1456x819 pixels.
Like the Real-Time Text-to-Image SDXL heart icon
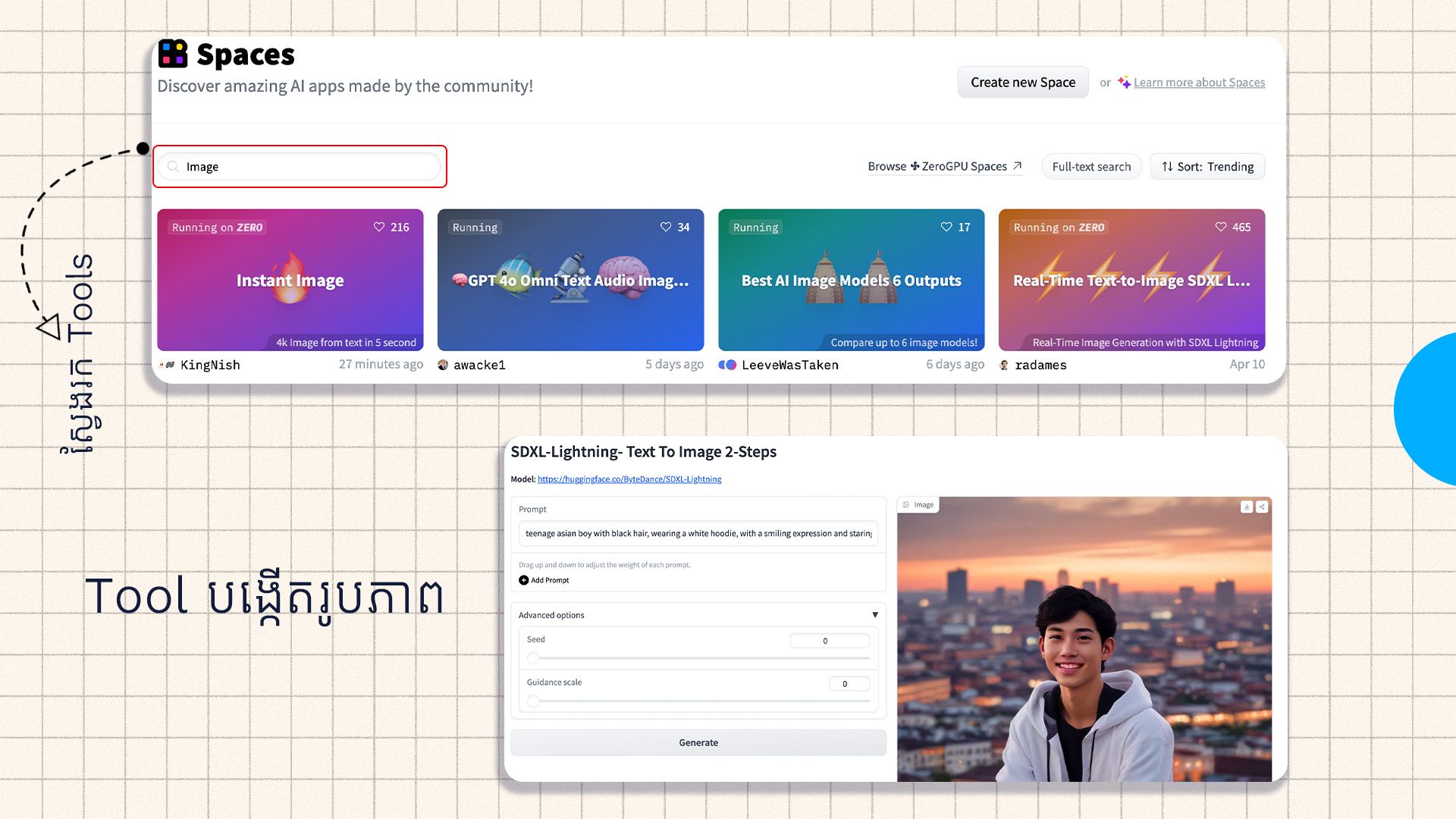coord(1221,227)
